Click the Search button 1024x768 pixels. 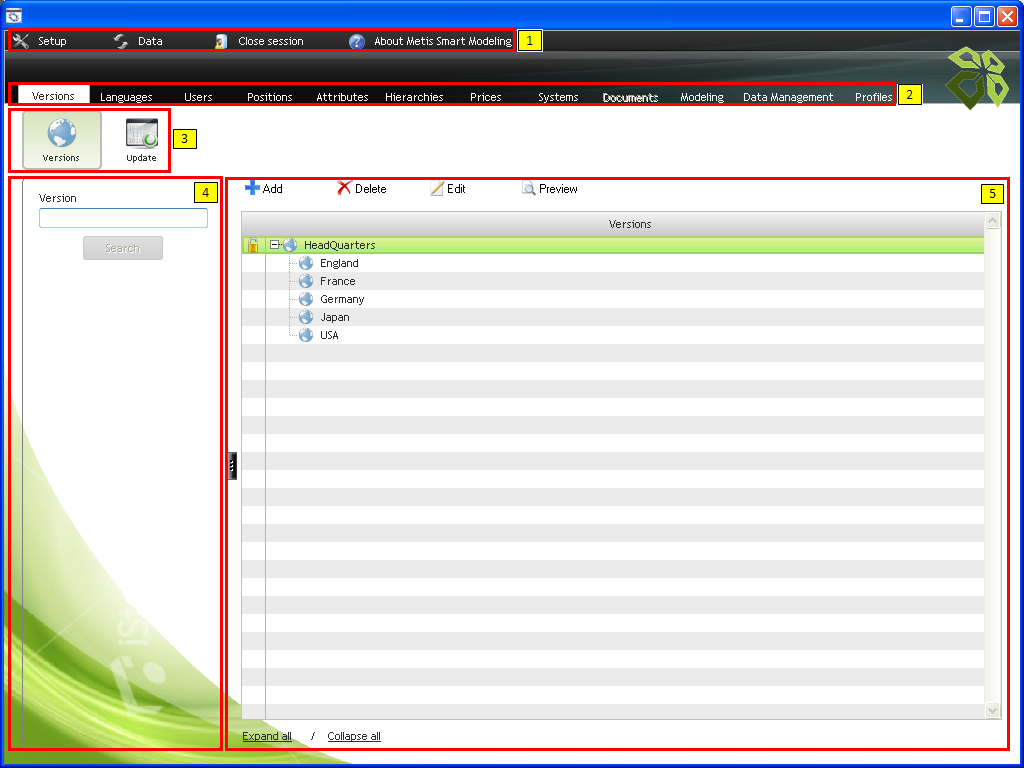(123, 248)
